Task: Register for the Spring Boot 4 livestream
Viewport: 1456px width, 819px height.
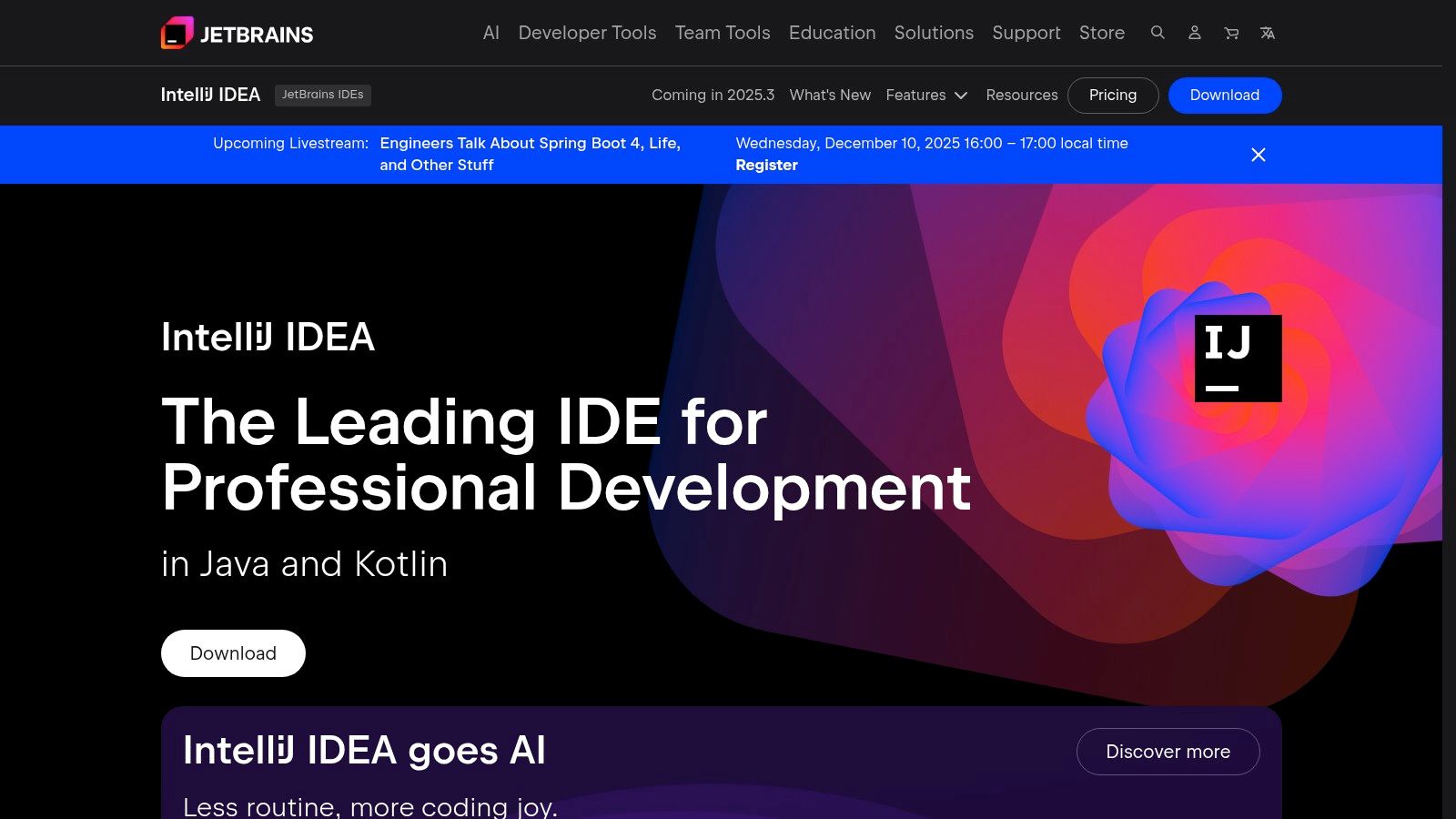Action: pos(766,165)
